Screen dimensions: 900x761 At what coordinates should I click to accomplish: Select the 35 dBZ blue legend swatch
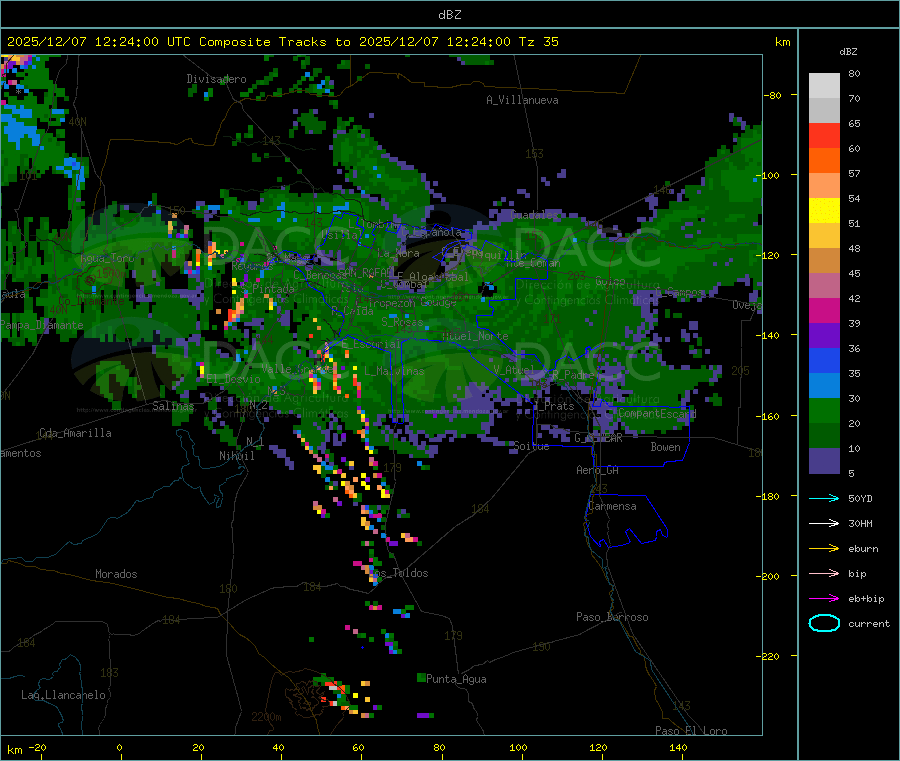point(824,360)
